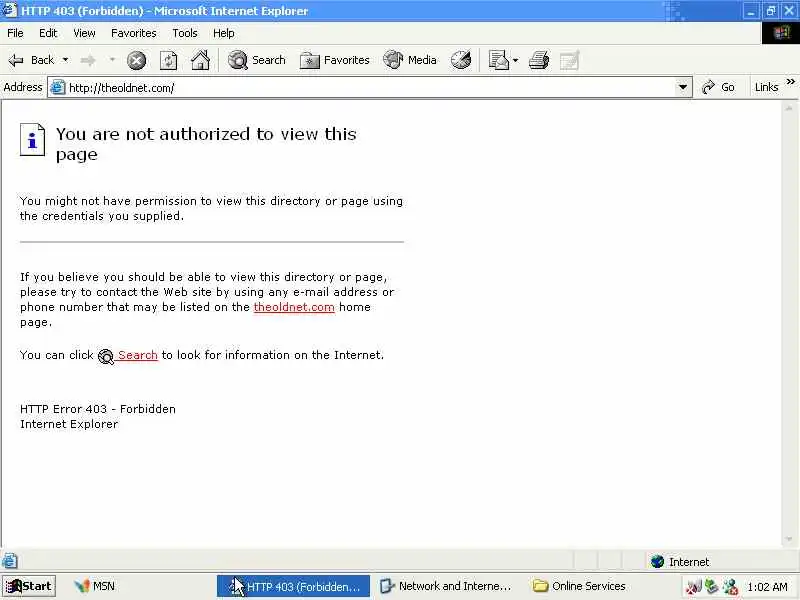Expand the Links toolbar chevron
This screenshot has width=800, height=600.
[x=790, y=82]
